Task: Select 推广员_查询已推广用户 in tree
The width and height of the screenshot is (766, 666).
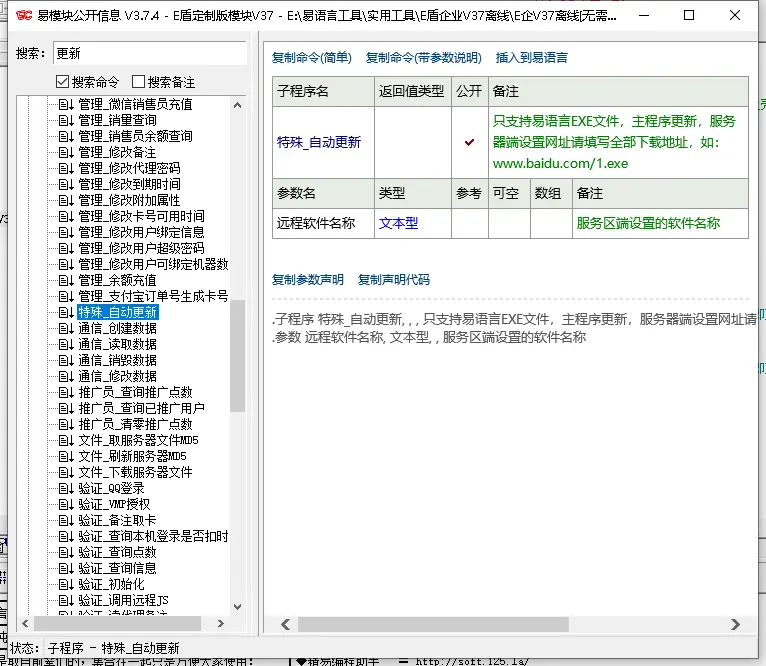Action: pyautogui.click(x=142, y=408)
